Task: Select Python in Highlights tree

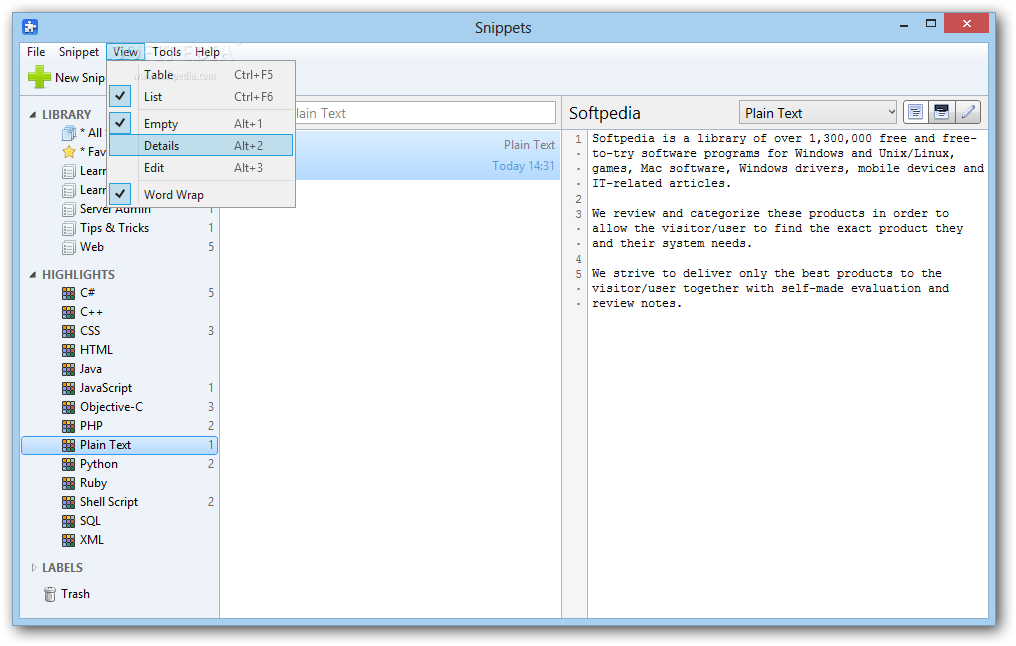Action: point(119,464)
